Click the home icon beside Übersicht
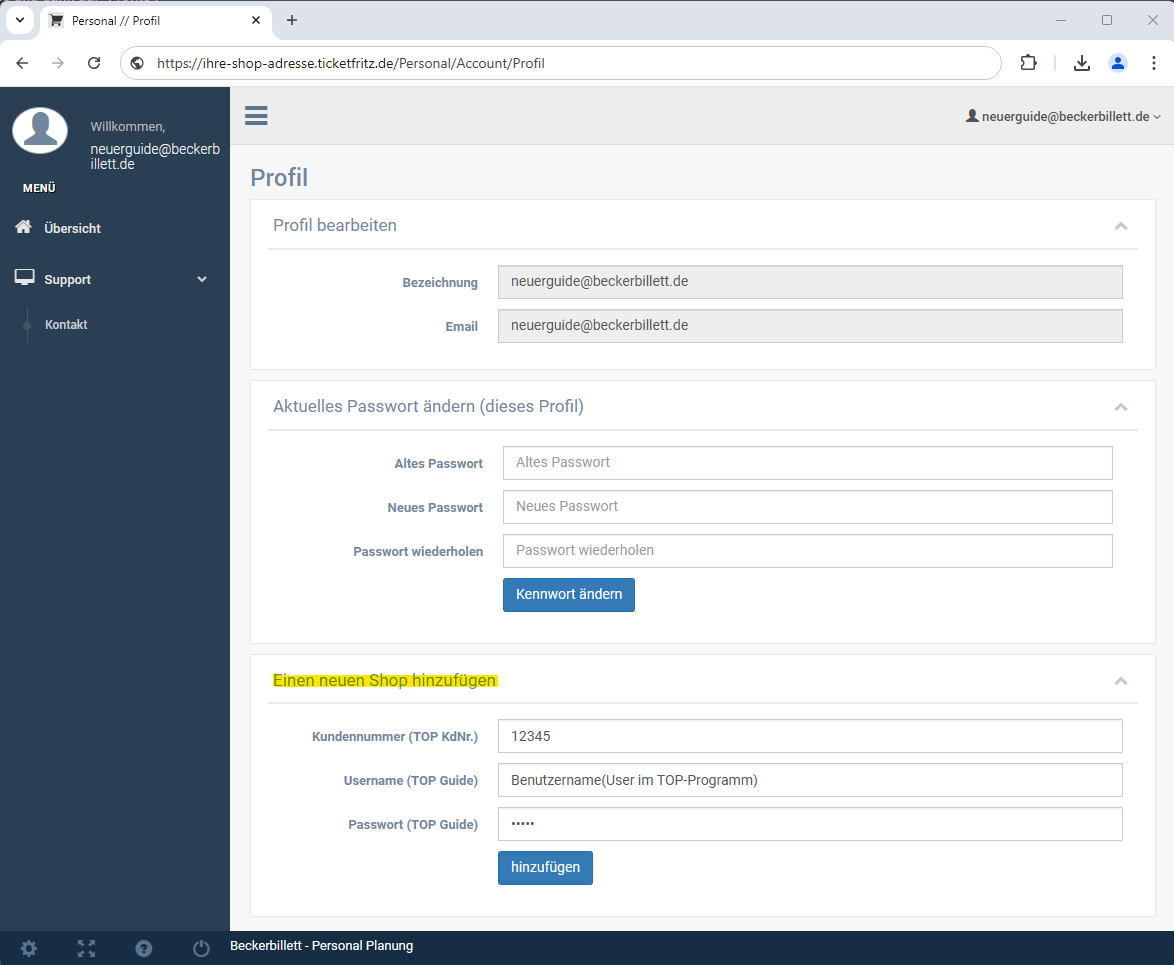Image resolution: width=1174 pixels, height=965 pixels. coord(23,227)
